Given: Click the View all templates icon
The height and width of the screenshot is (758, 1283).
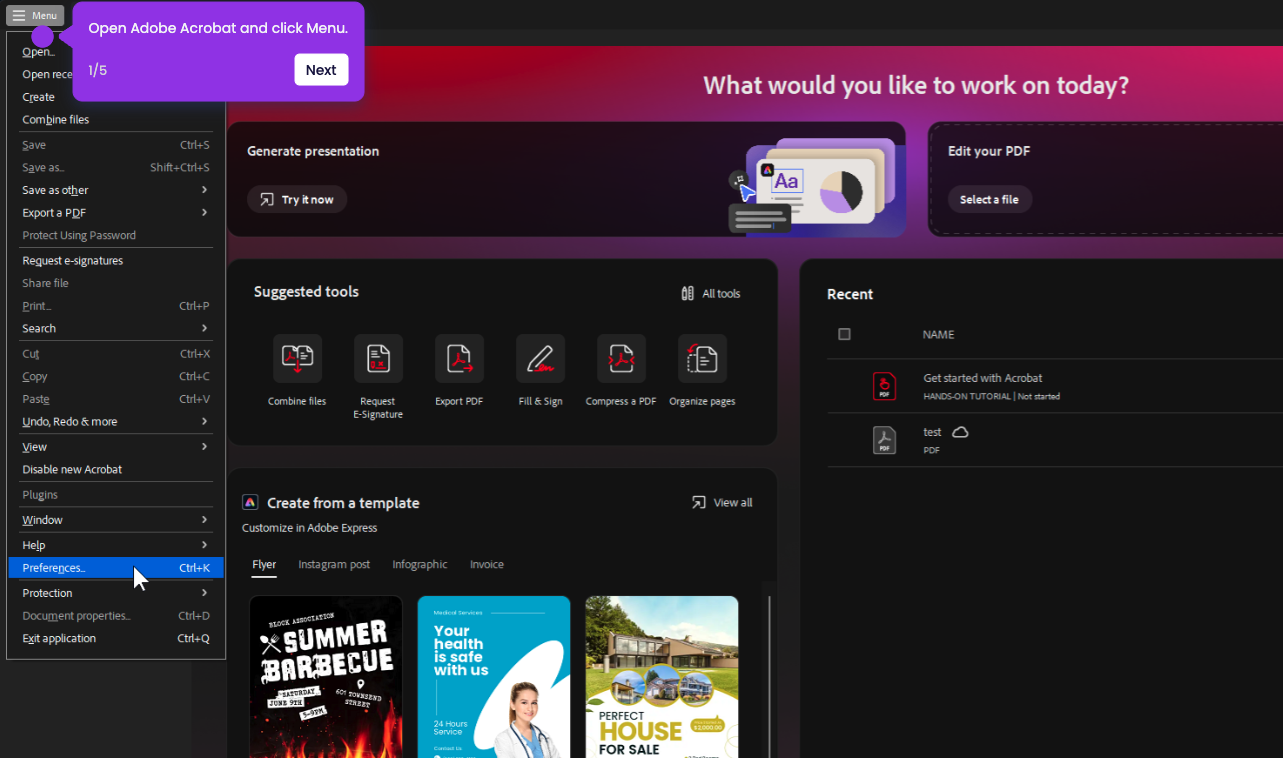Looking at the screenshot, I should tap(698, 502).
